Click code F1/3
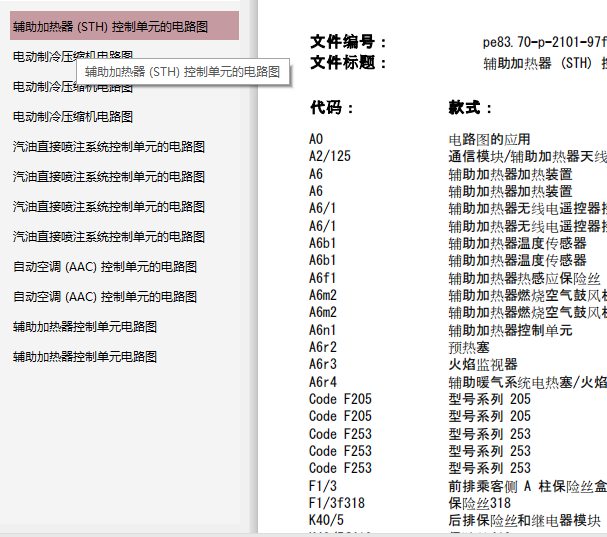The height and width of the screenshot is (537, 607). 323,486
